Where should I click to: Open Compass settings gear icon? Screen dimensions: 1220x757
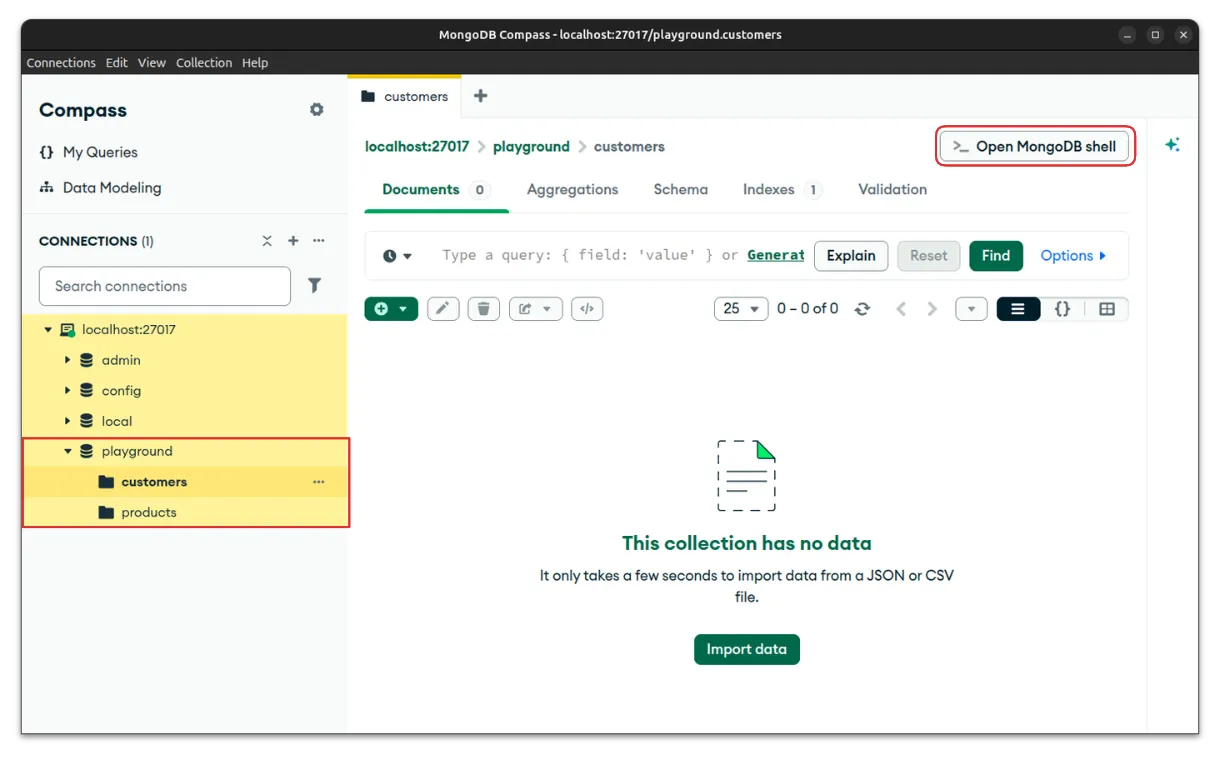(317, 110)
